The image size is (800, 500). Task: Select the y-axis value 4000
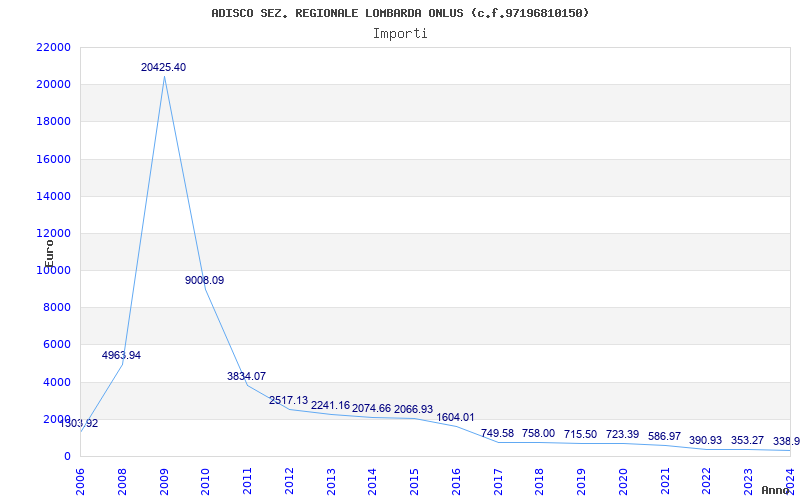pyautogui.click(x=56, y=382)
